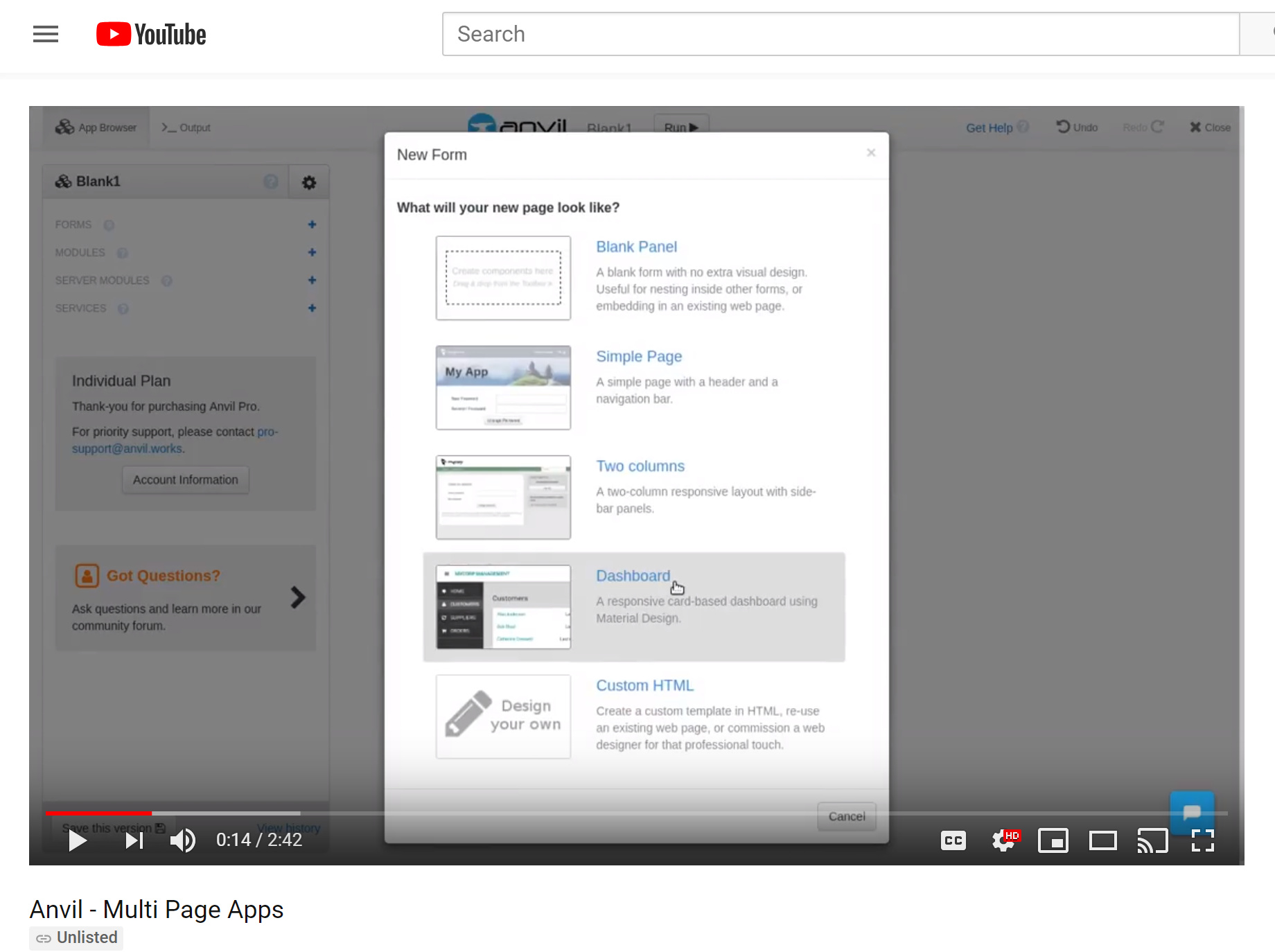This screenshot has width=1275, height=952.
Task: Show help for FORMS section
Action: [x=109, y=225]
